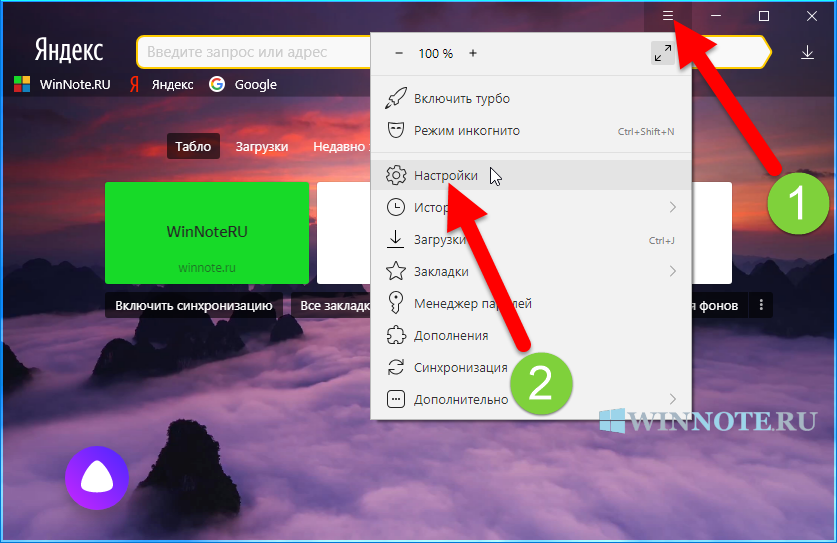The image size is (837, 543).
Task: Increase zoom with the plus button
Action: 472,53
